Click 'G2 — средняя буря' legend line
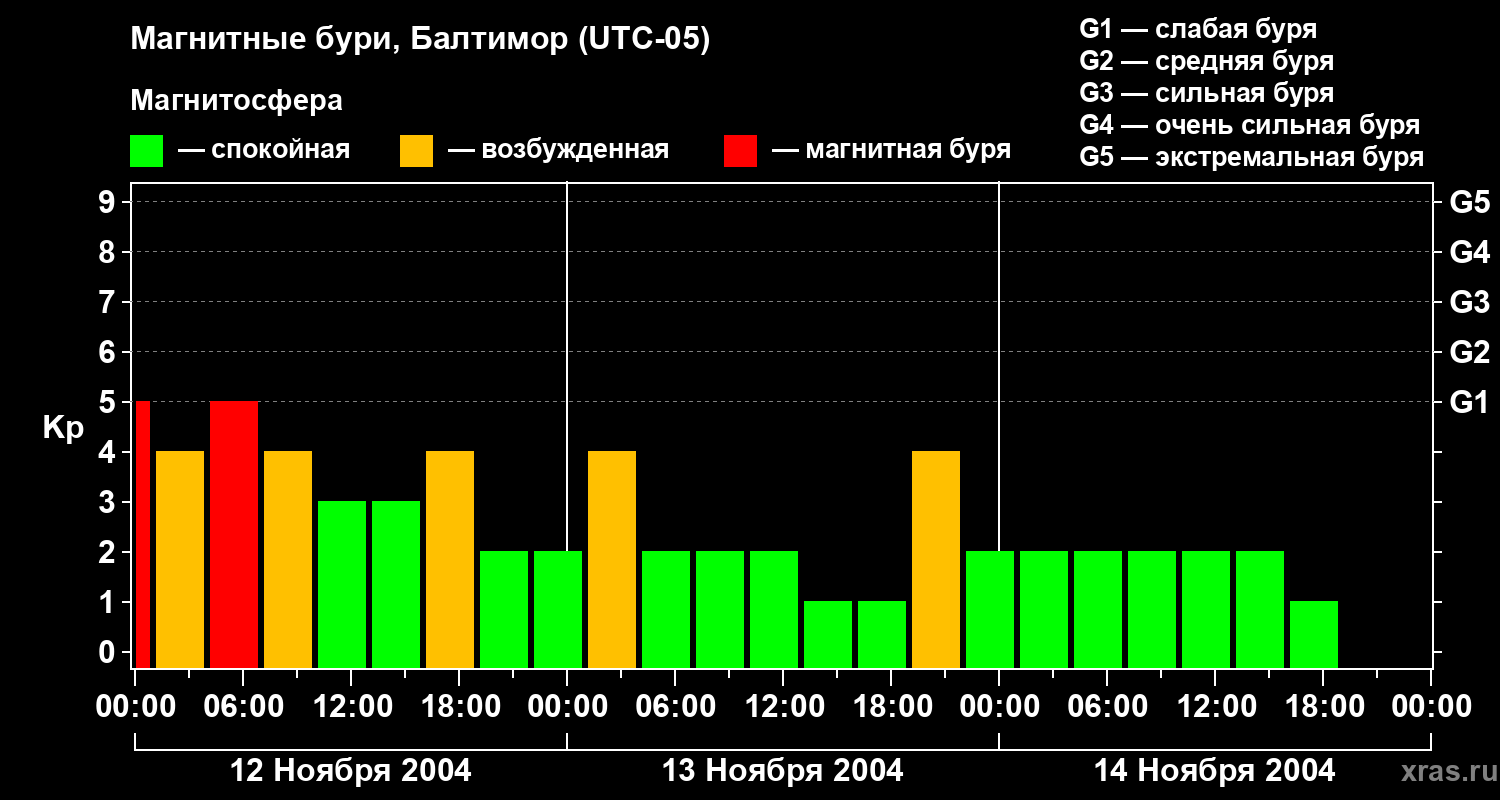Viewport: 1500px width, 800px height. [1206, 61]
